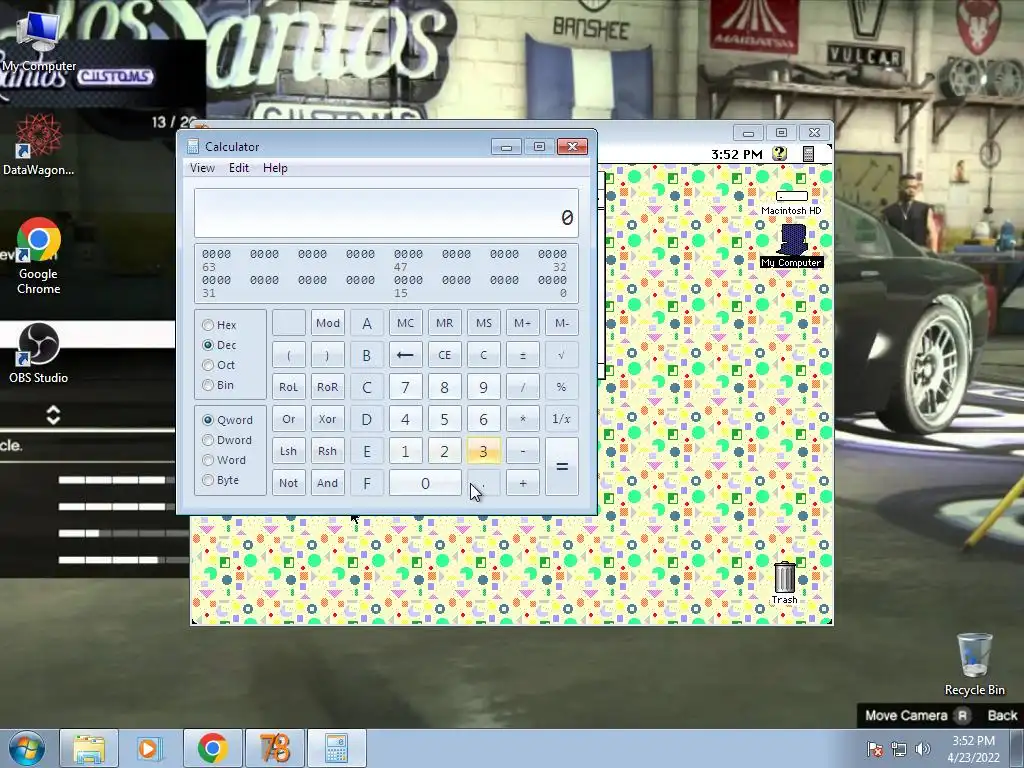
Task: Select Macintosh HD drive icon
Action: (792, 202)
